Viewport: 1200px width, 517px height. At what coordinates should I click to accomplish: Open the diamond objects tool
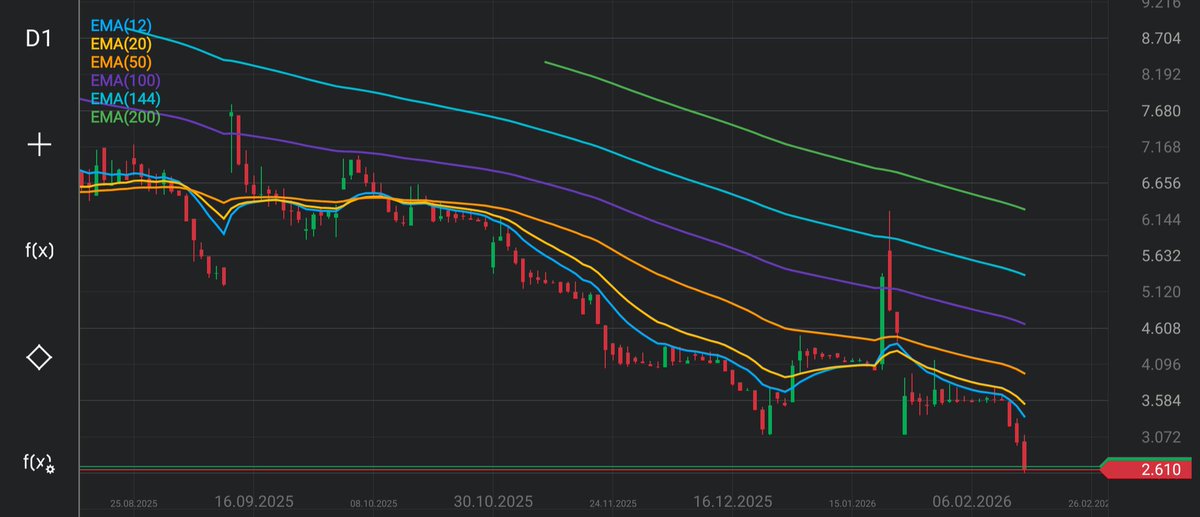click(39, 357)
